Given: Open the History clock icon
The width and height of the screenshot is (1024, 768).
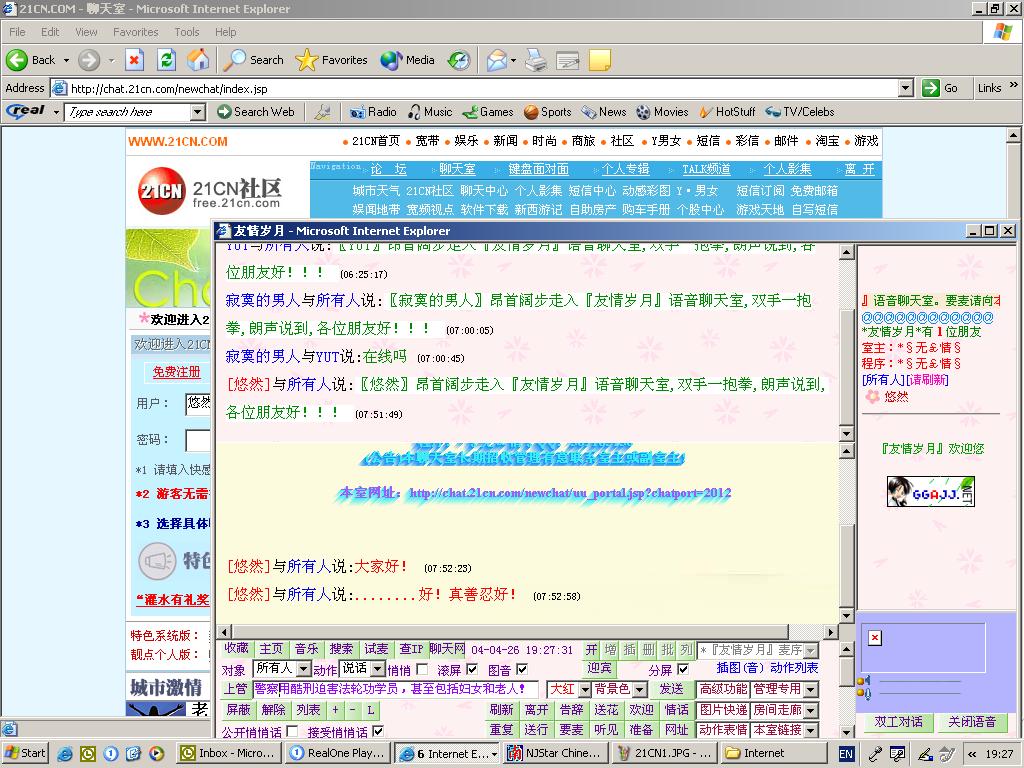Looking at the screenshot, I should 459,60.
